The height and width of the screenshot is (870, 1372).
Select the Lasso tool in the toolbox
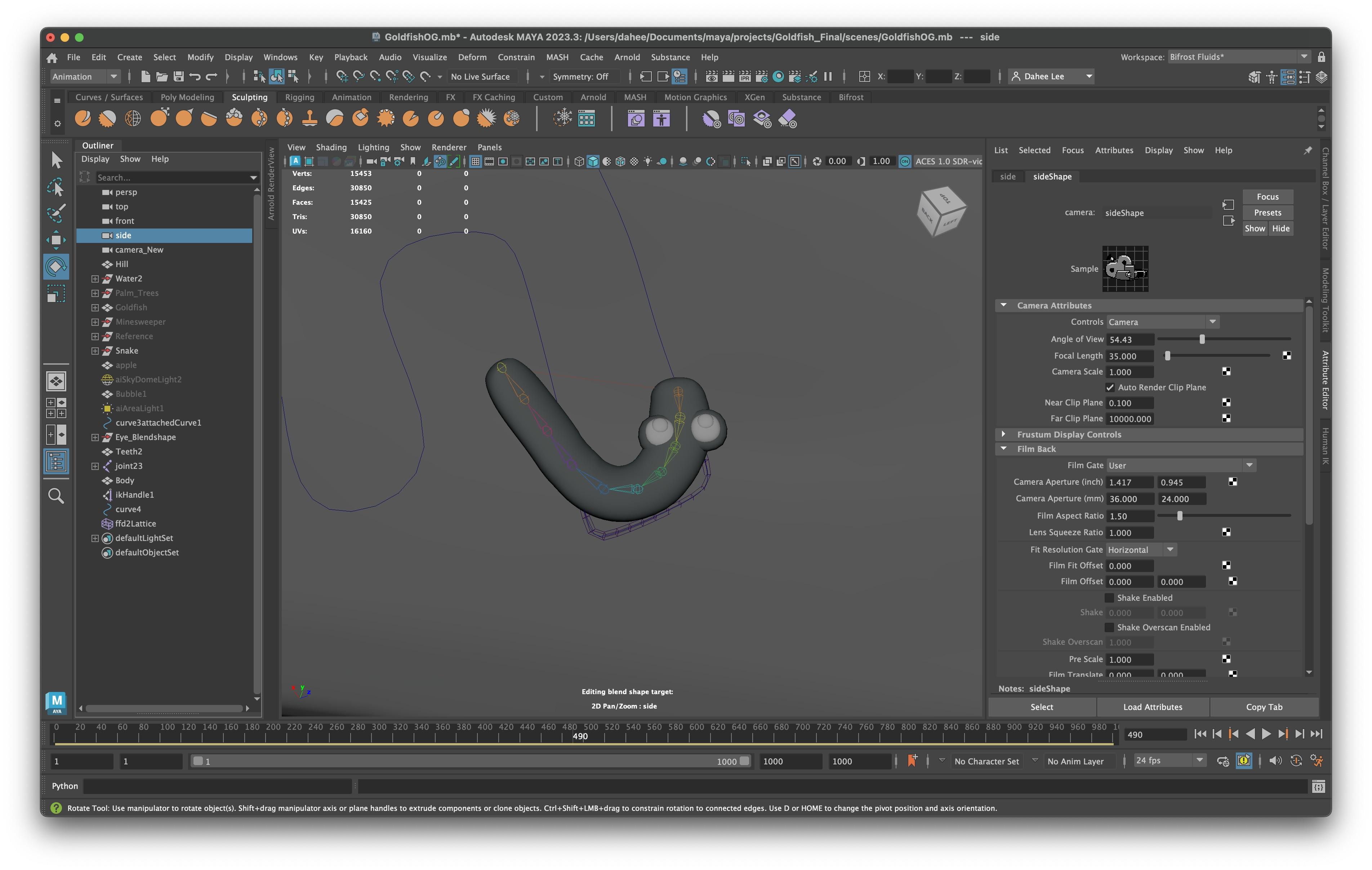56,187
